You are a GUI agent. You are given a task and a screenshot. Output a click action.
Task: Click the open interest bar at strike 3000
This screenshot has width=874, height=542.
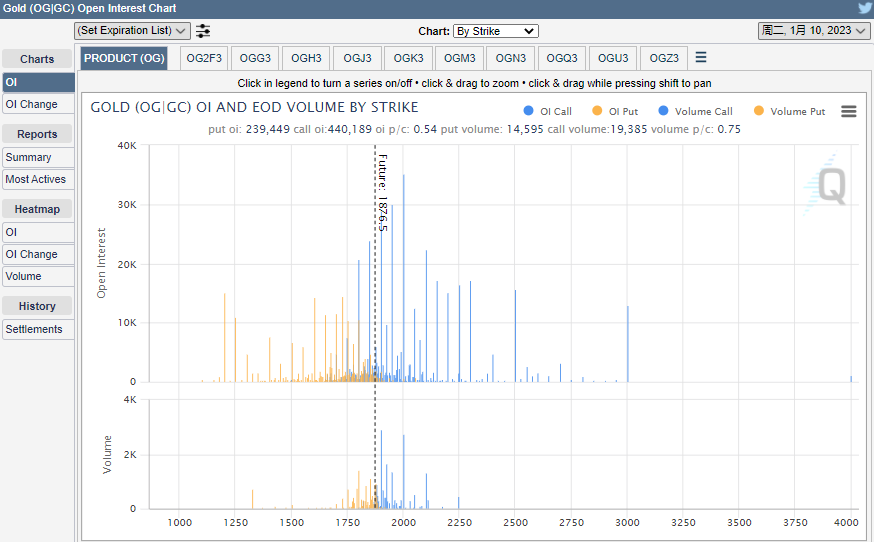(628, 345)
